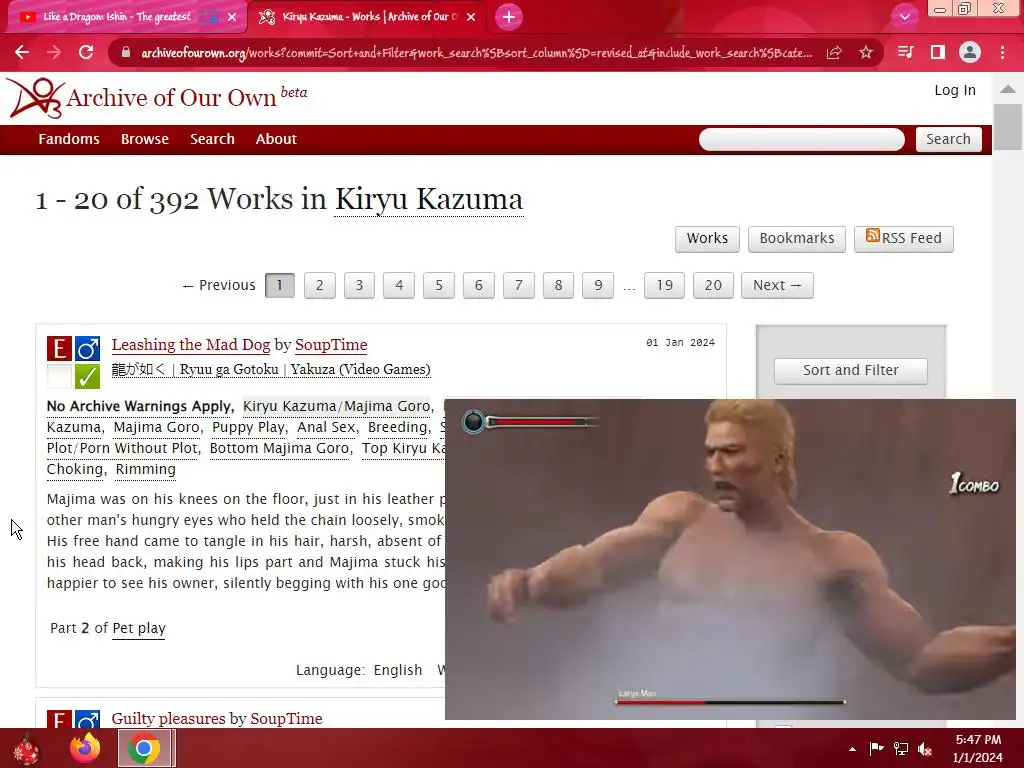Click Next page arrow link

tap(777, 285)
